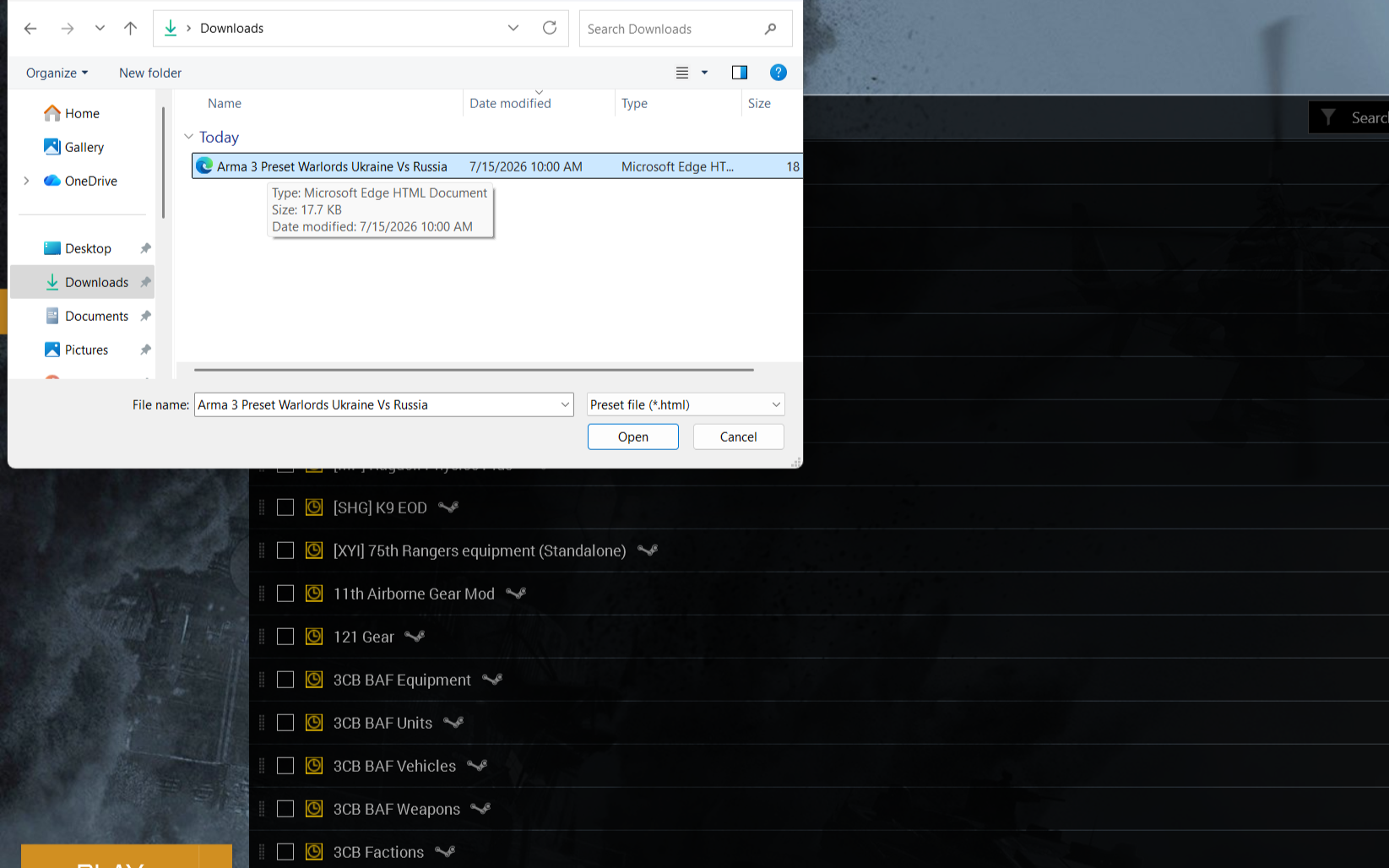Click Steam icon next to 121 Gear
This screenshot has width=1389, height=868.
(415, 636)
